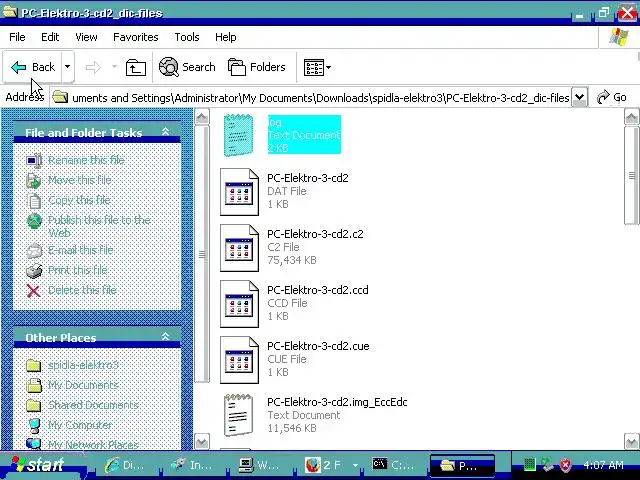Image resolution: width=640 pixels, height=480 pixels.
Task: Open the Start menu
Action: (x=41, y=464)
